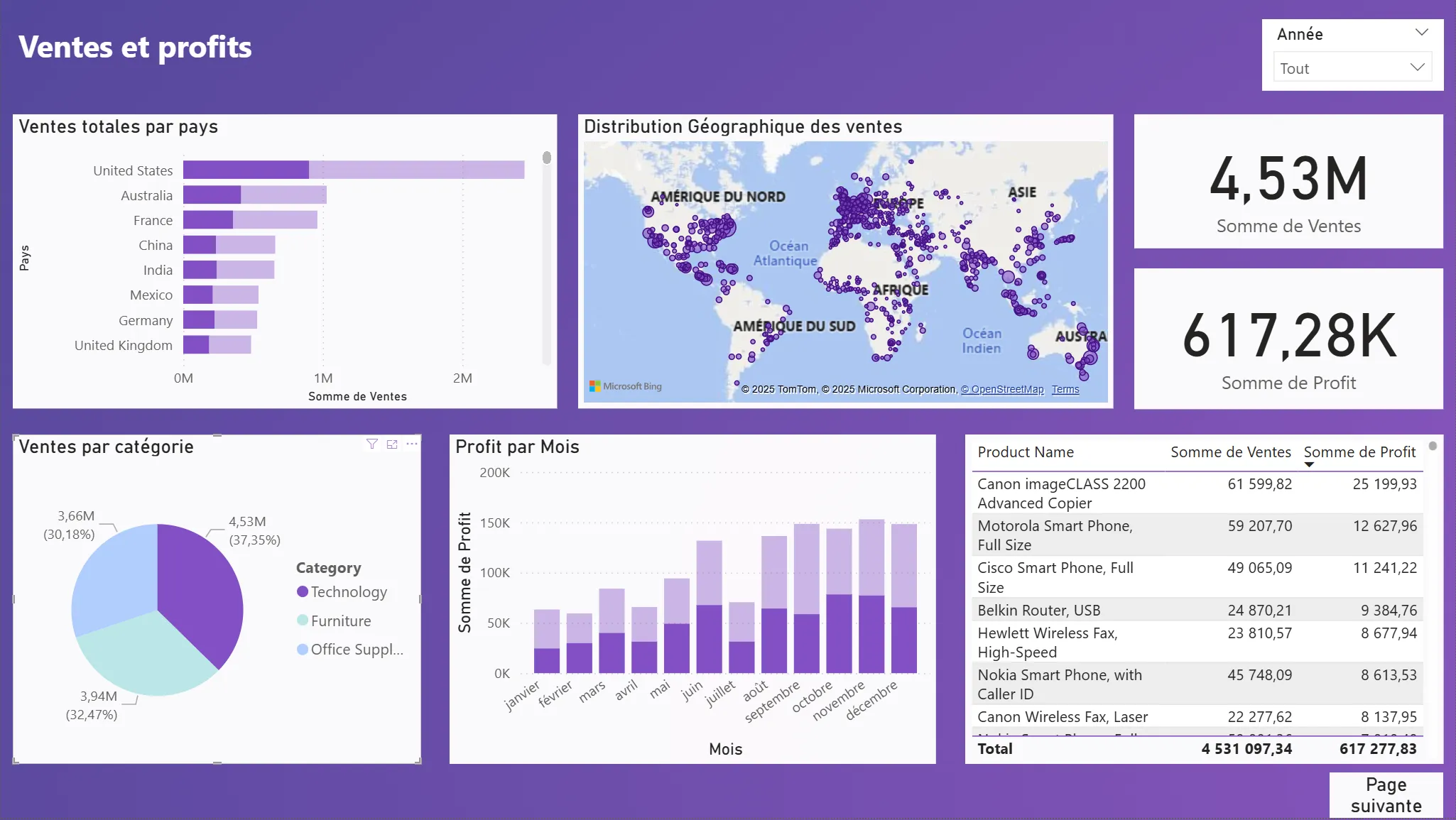Collapse the Année slicer header chevron

click(1421, 33)
